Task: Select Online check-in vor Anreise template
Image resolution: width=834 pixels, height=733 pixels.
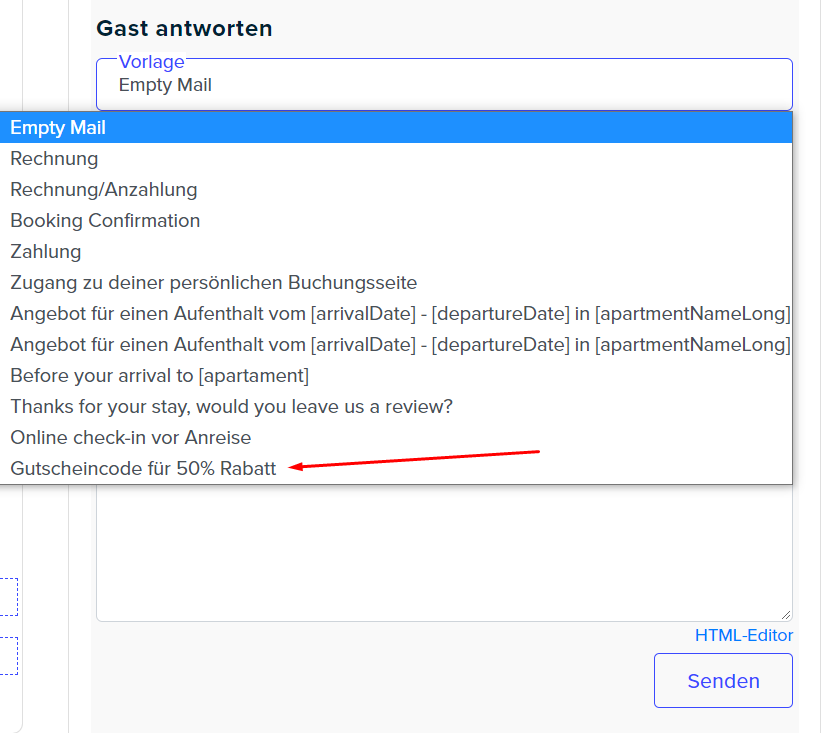Action: (x=396, y=437)
